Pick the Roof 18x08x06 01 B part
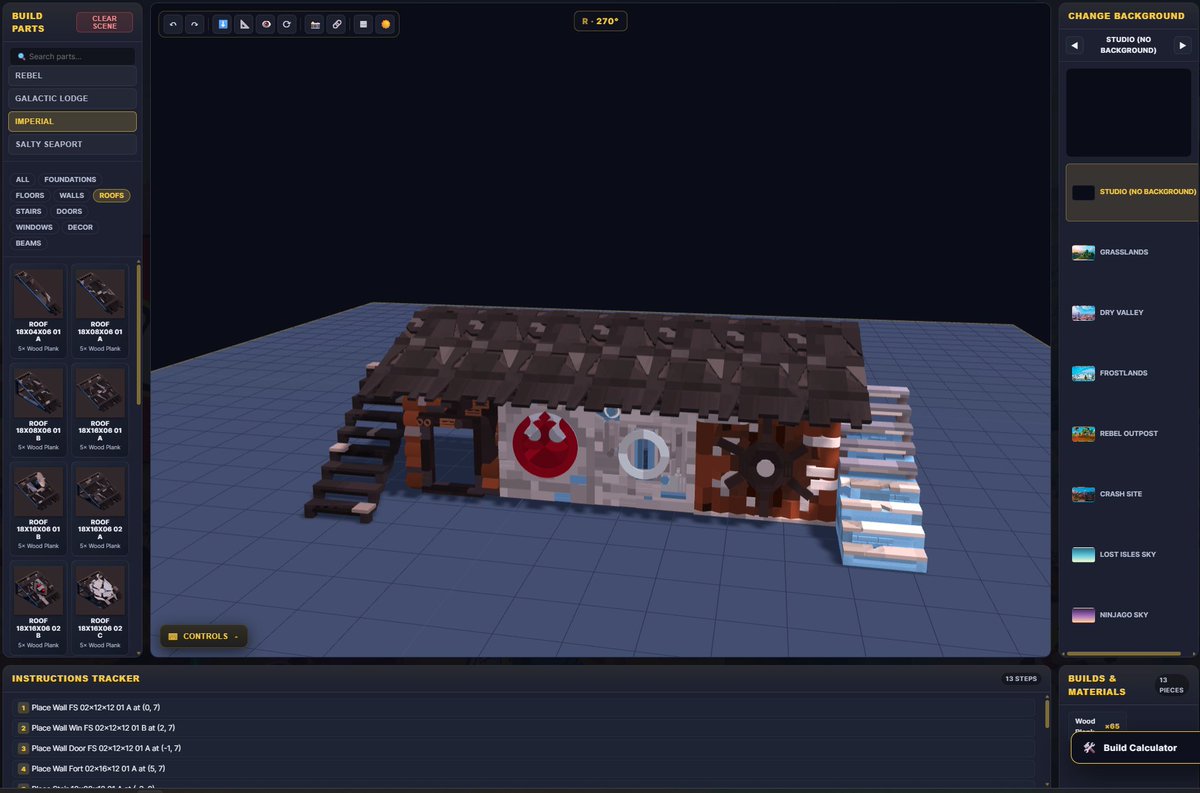The image size is (1200, 793). click(39, 409)
